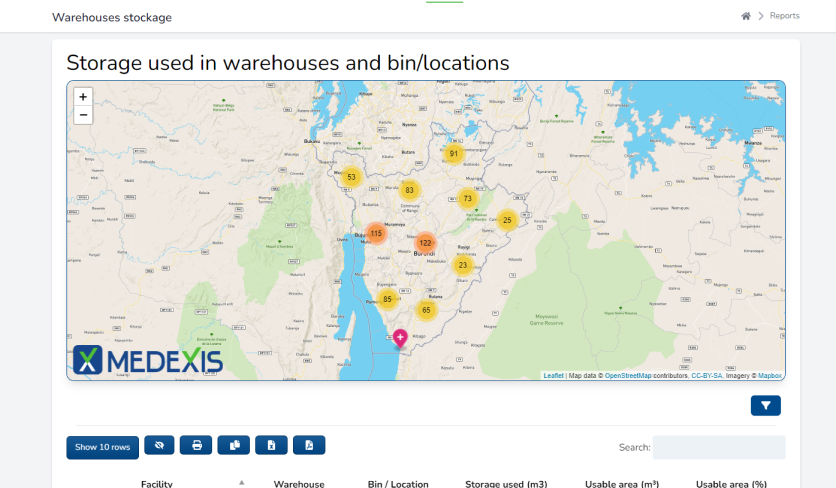The width and height of the screenshot is (836, 488).
Task: Open the OpenStreetMap attribution link
Action: [628, 376]
